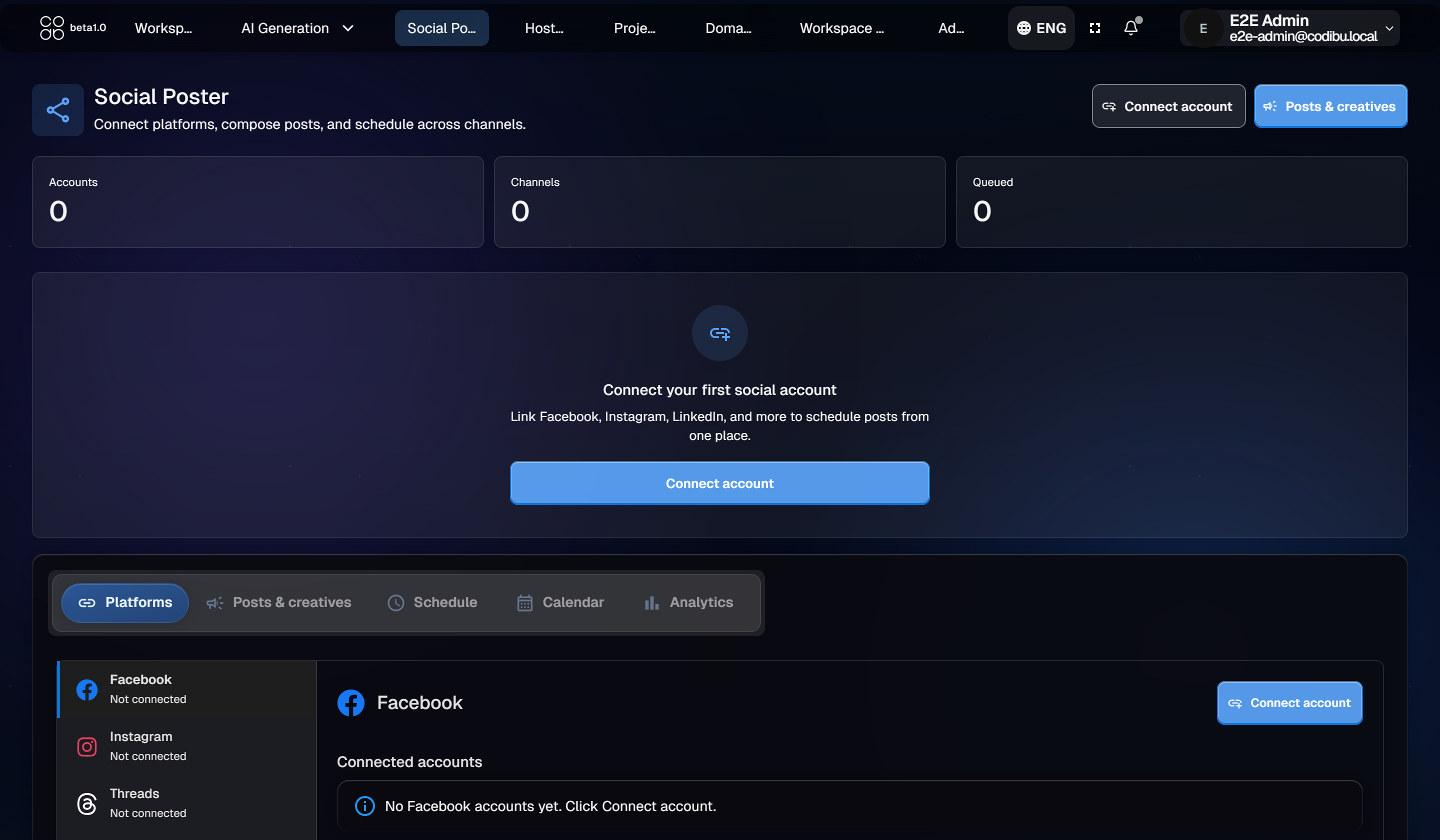The width and height of the screenshot is (1440, 840).
Task: Click Connect account in Facebook panel
Action: point(1289,703)
